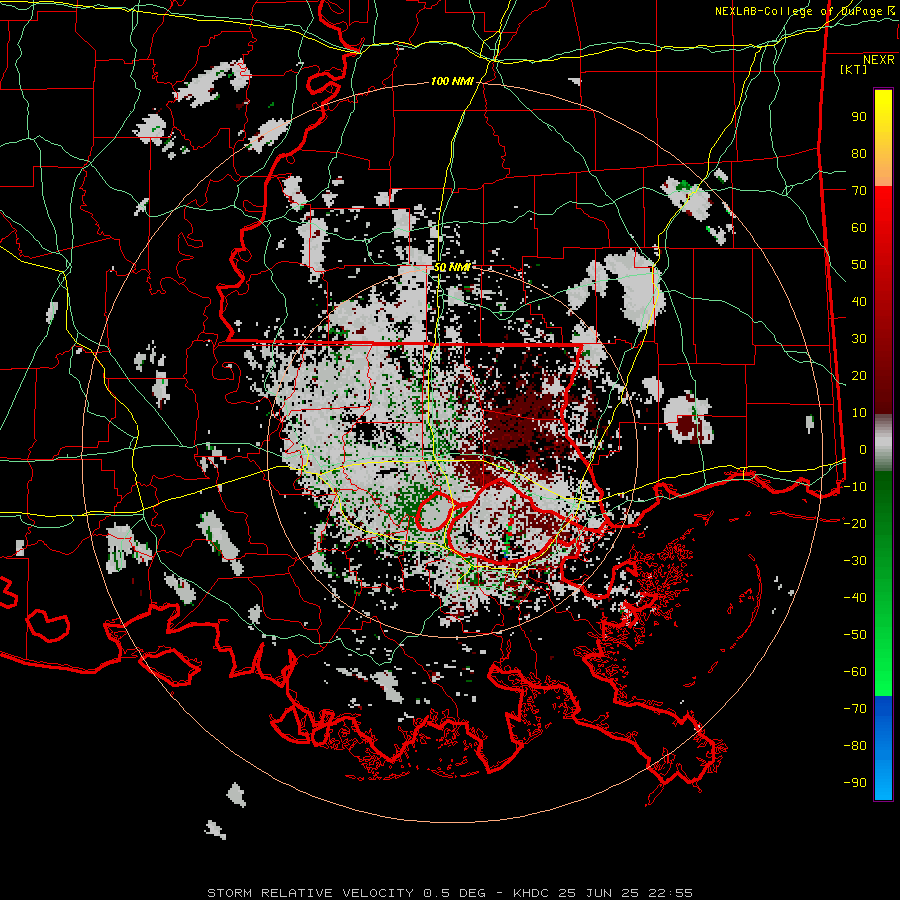Image resolution: width=900 pixels, height=900 pixels.
Task: Click the -50 value on velocity scale
Action: (x=855, y=635)
